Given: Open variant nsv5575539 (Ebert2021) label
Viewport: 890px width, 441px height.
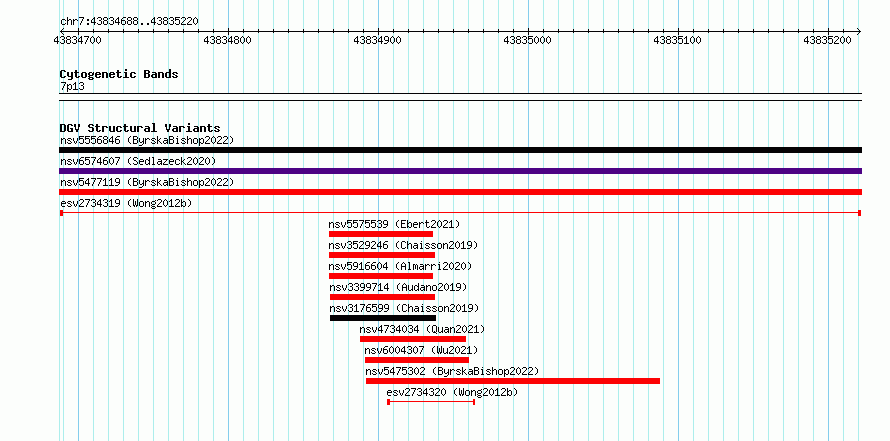Looking at the screenshot, I should (394, 224).
